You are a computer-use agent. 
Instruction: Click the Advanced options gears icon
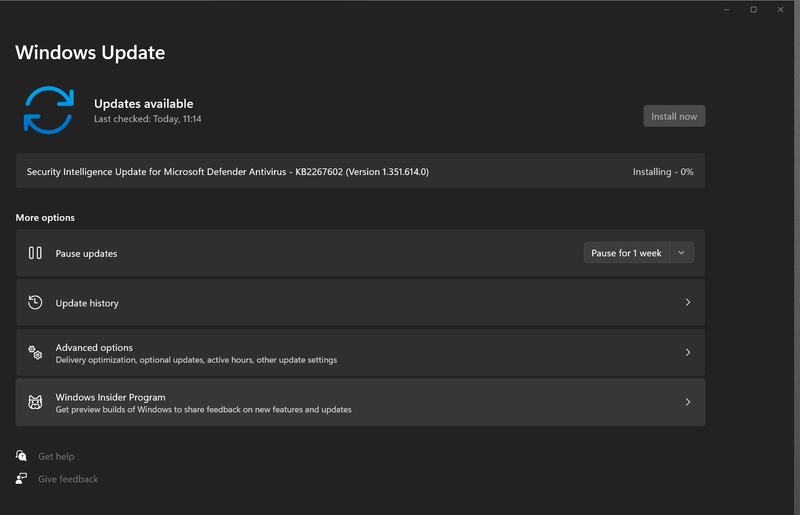tap(35, 353)
